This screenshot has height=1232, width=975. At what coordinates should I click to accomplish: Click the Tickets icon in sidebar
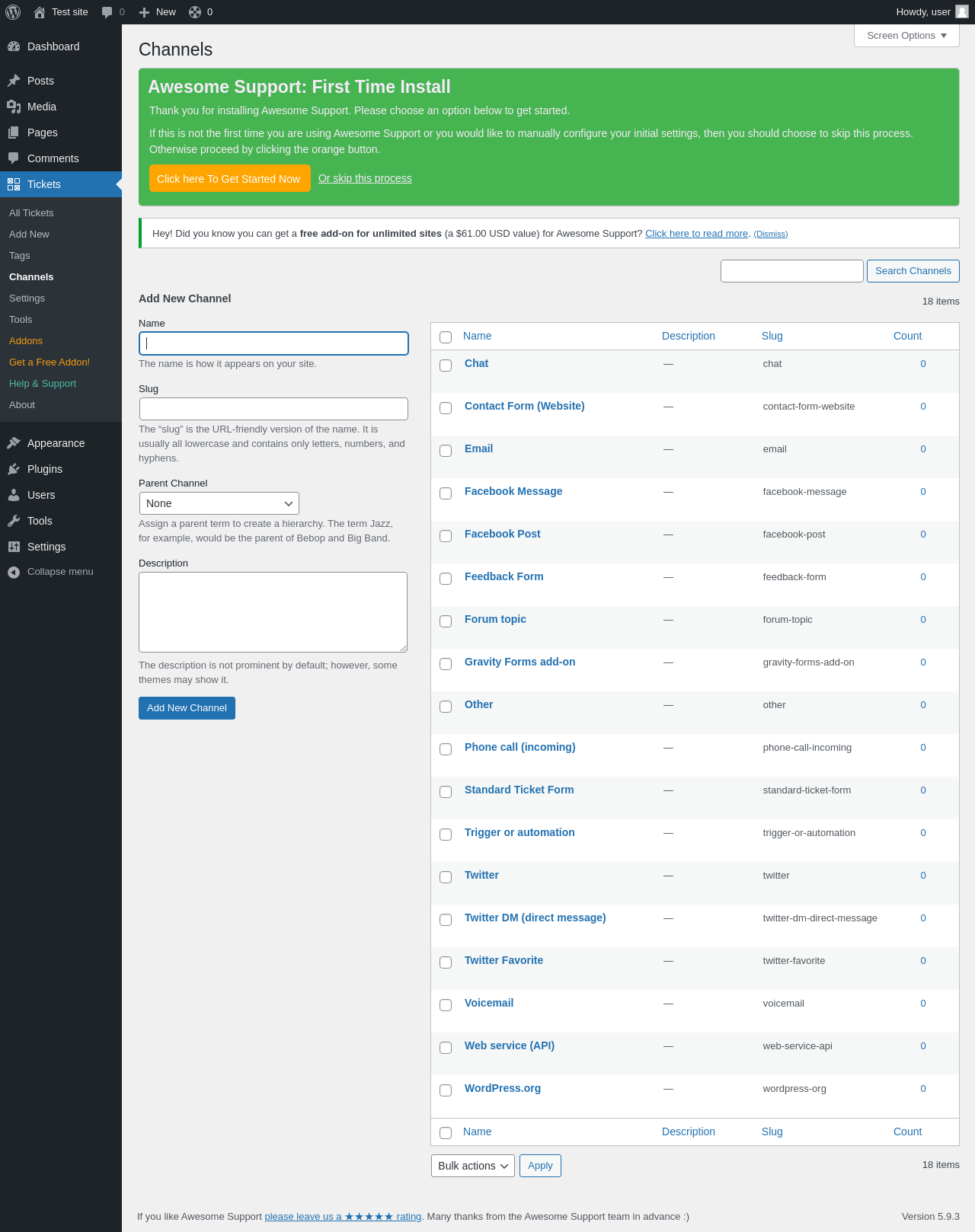click(x=14, y=184)
